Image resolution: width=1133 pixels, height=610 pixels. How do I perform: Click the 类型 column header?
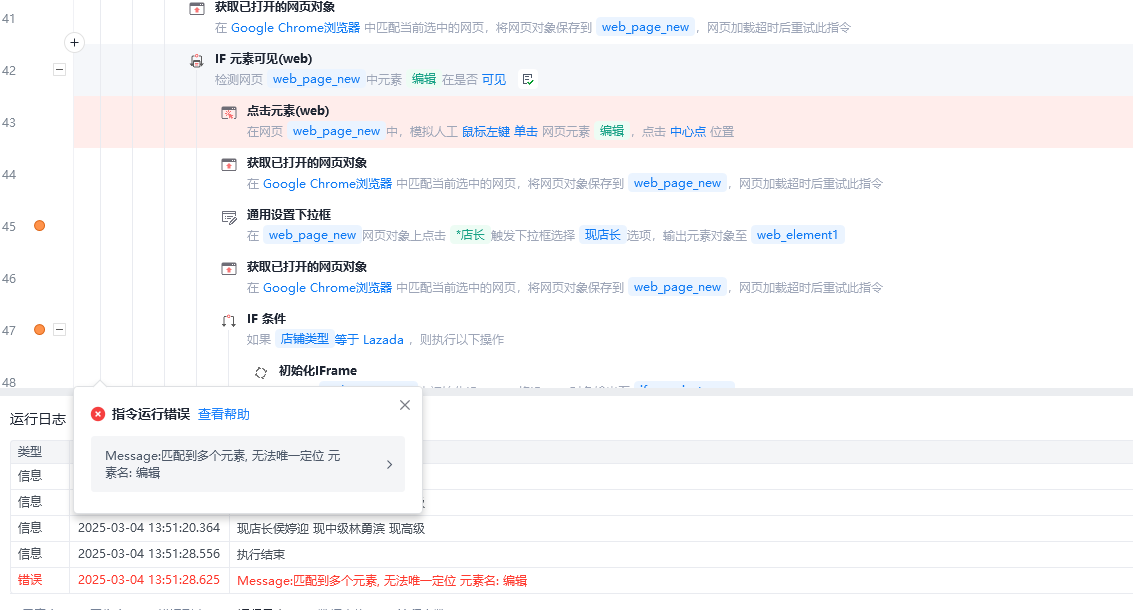click(30, 452)
